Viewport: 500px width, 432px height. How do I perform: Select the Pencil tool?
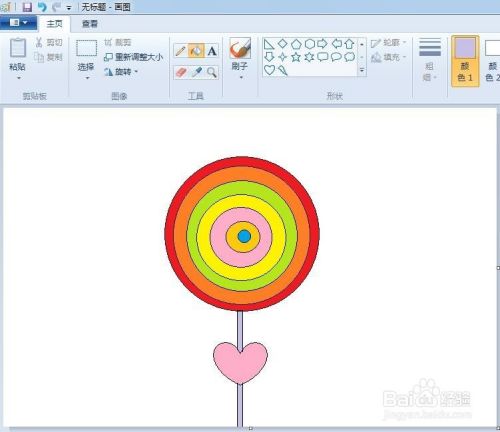pos(180,51)
